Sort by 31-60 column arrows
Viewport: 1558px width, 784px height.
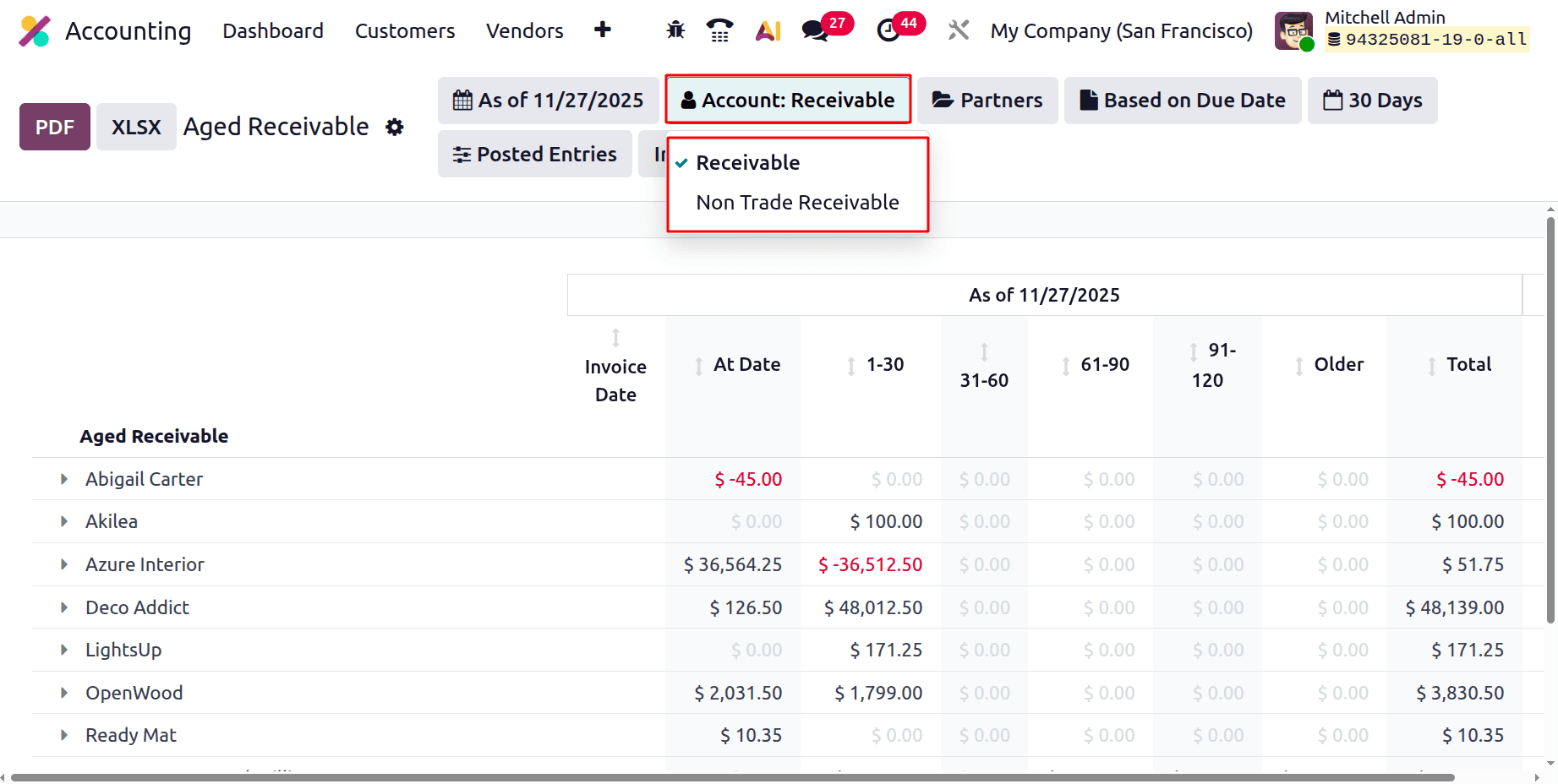coord(984,351)
